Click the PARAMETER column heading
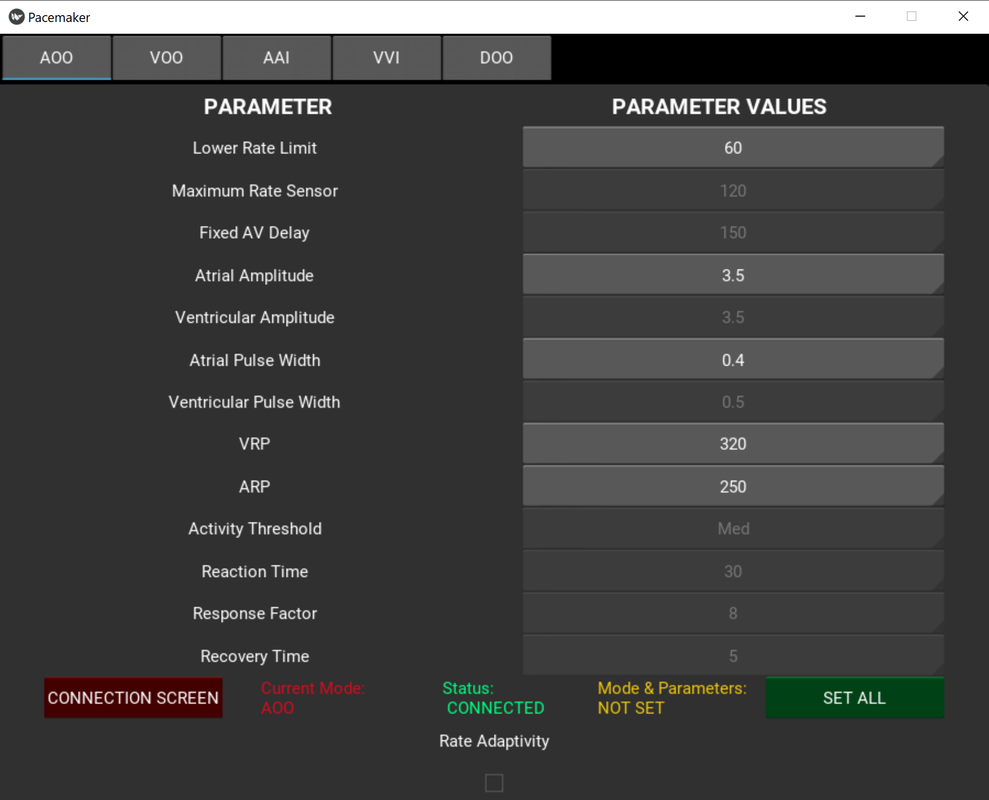The width and height of the screenshot is (989, 800). tap(267, 107)
